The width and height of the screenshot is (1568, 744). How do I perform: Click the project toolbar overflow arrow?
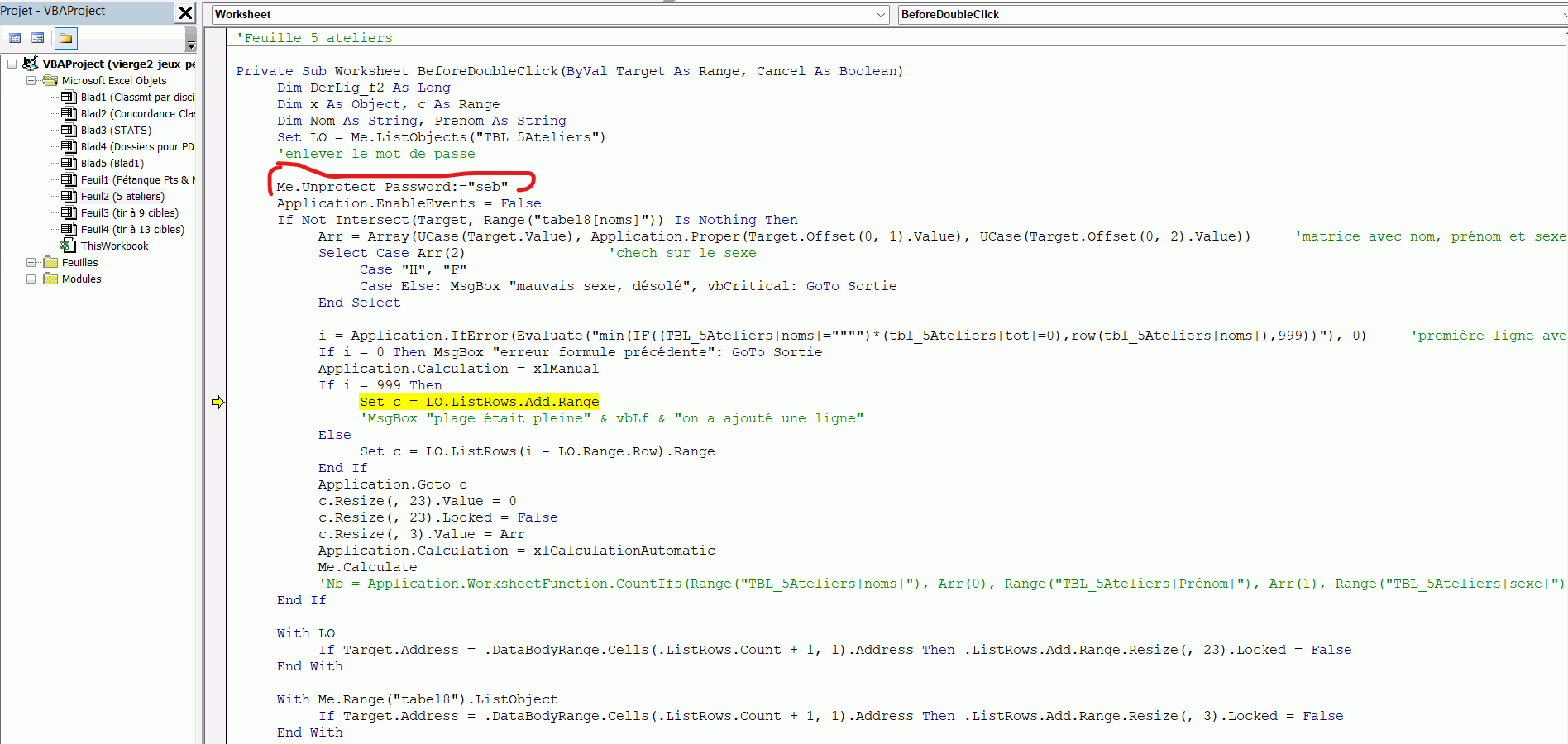pos(191,45)
